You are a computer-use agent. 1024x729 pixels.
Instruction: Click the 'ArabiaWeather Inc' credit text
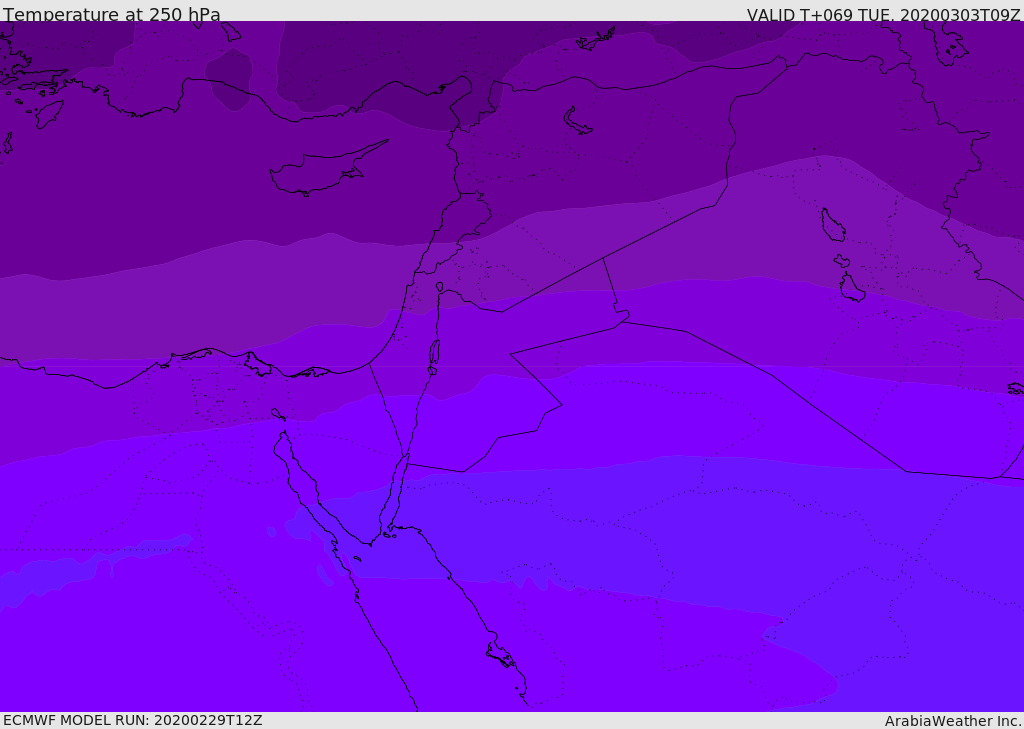952,721
